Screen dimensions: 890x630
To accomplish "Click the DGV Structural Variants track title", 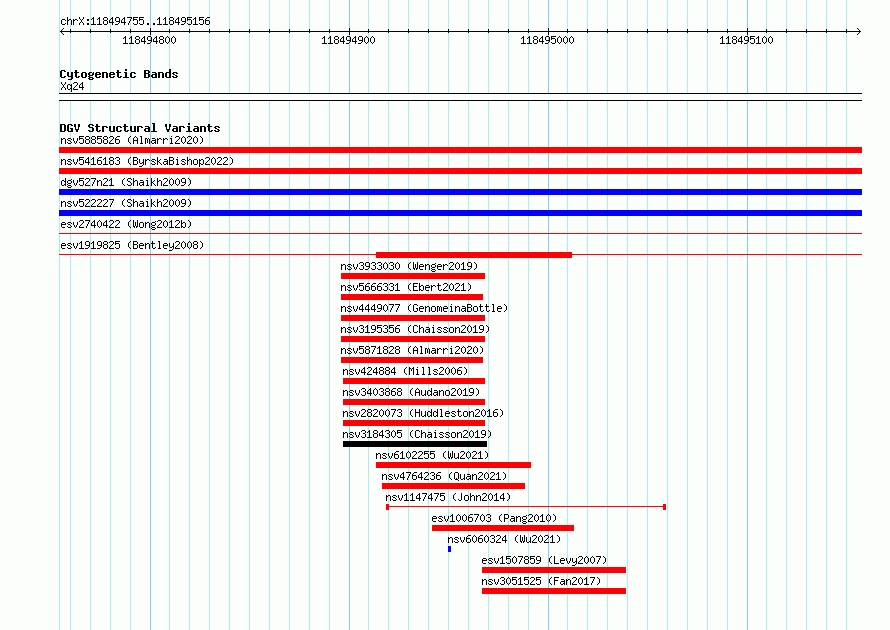I will point(140,128).
